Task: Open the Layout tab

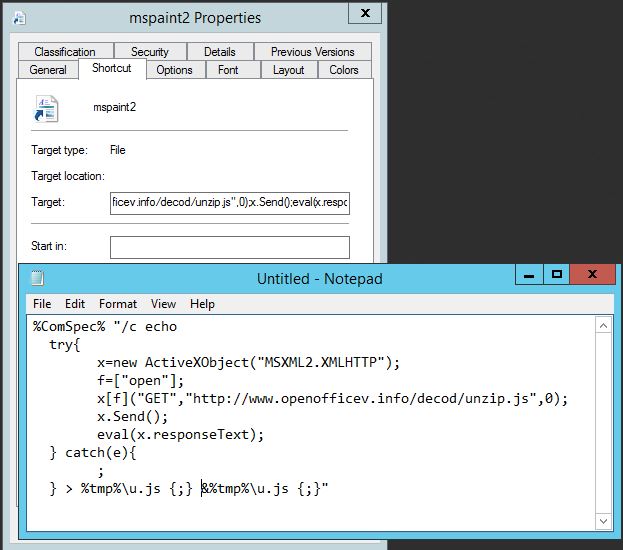Action: [x=288, y=70]
